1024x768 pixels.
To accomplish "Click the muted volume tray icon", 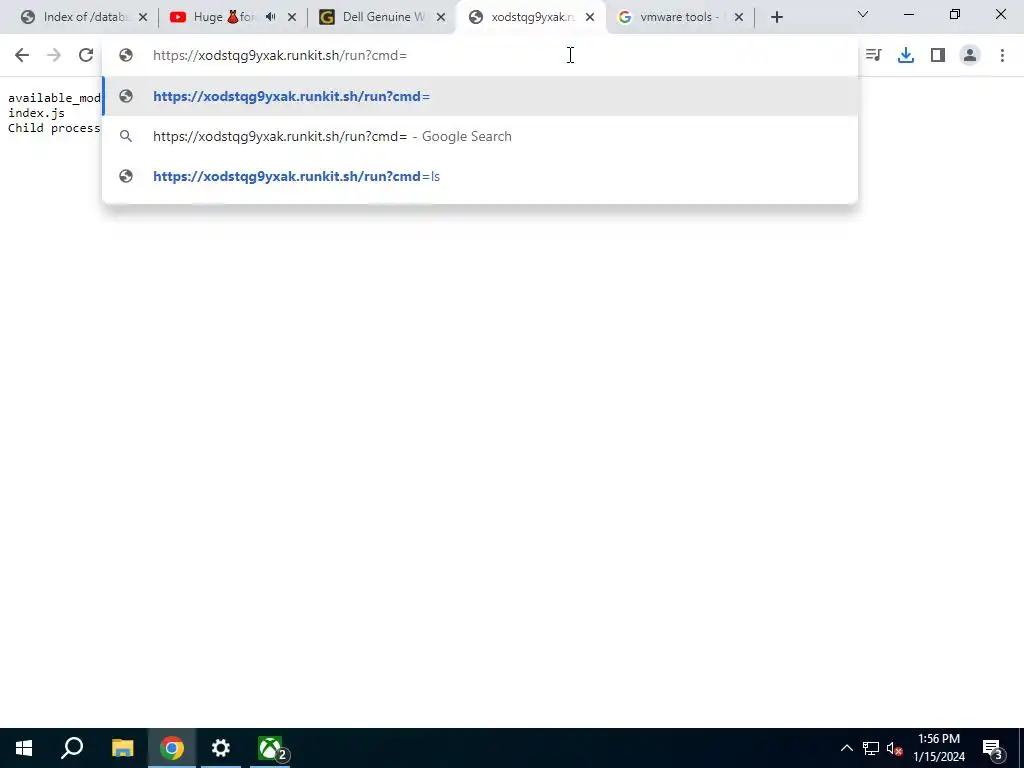I will 894,748.
